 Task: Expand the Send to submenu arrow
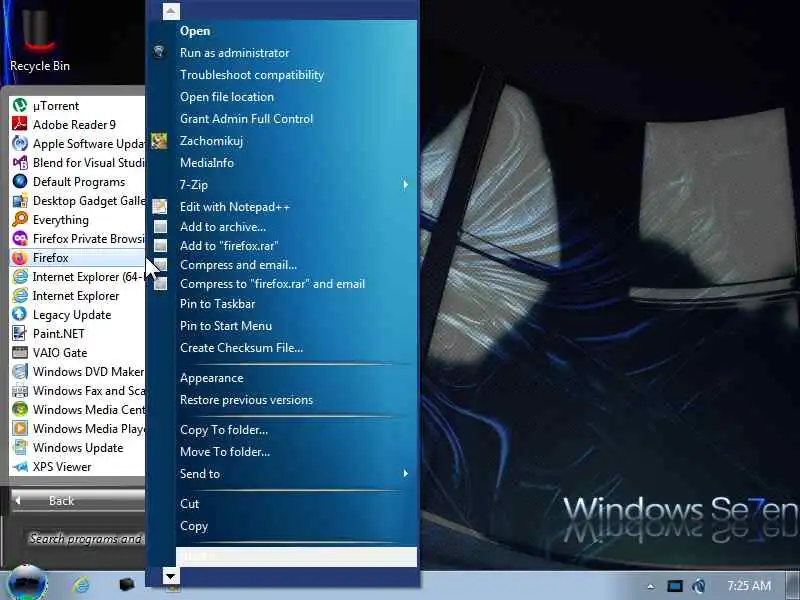(405, 473)
